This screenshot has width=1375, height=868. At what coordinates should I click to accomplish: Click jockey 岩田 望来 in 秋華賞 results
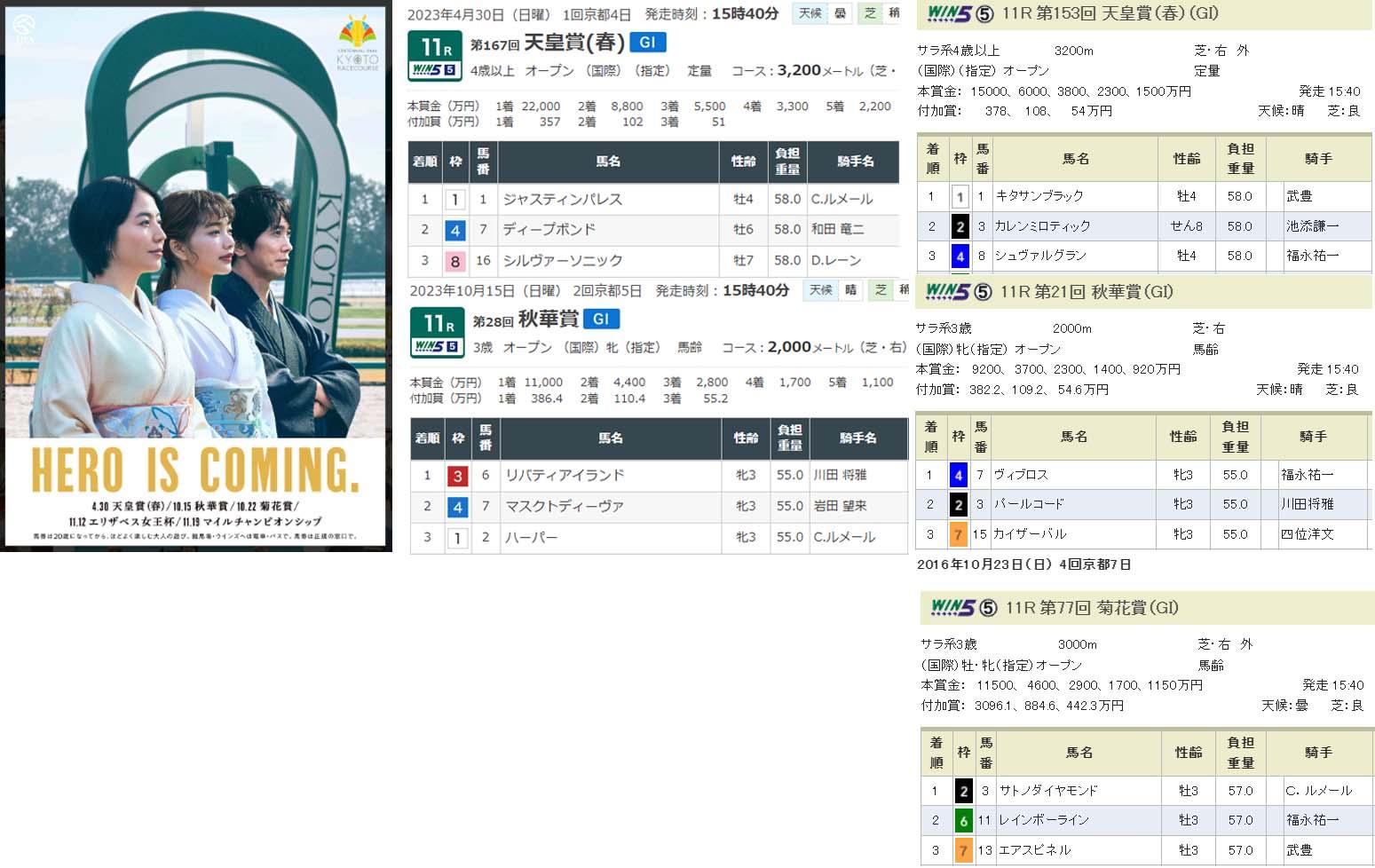[x=840, y=506]
